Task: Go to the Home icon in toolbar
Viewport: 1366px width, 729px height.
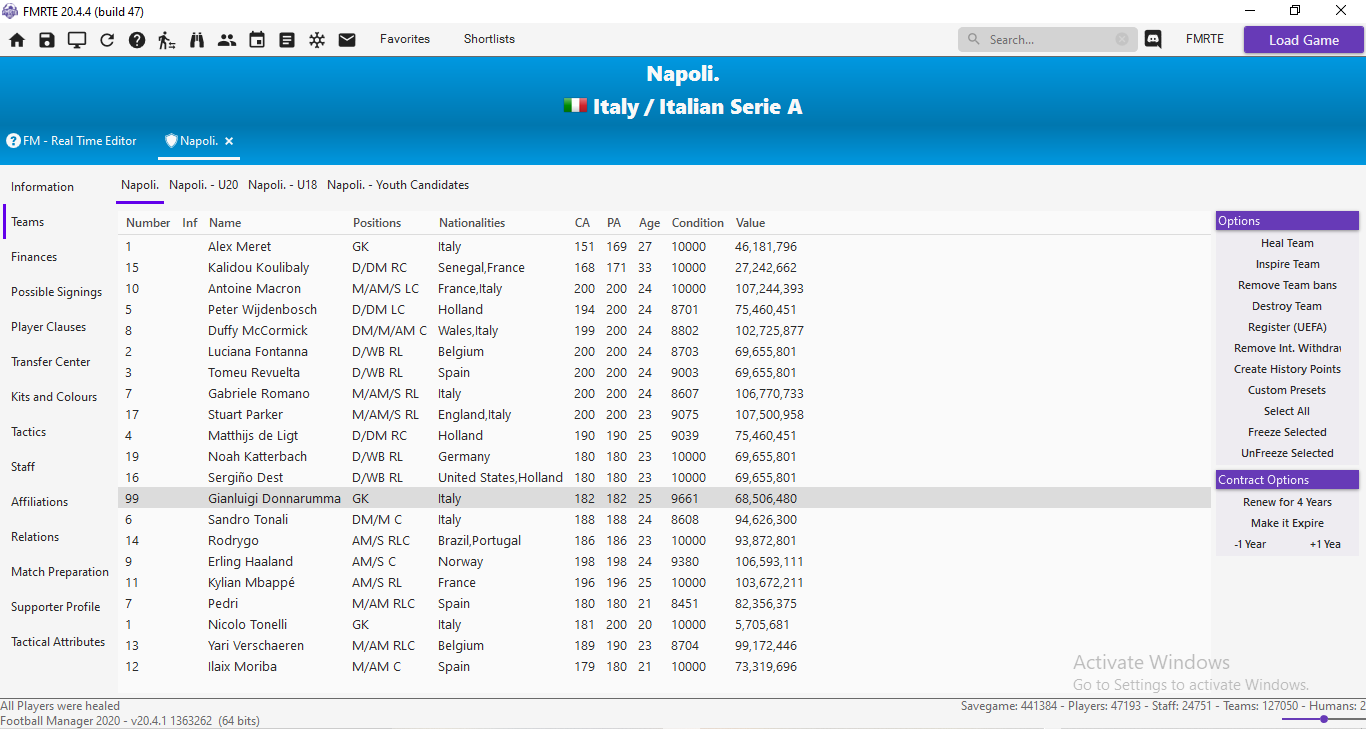Action: coord(17,40)
